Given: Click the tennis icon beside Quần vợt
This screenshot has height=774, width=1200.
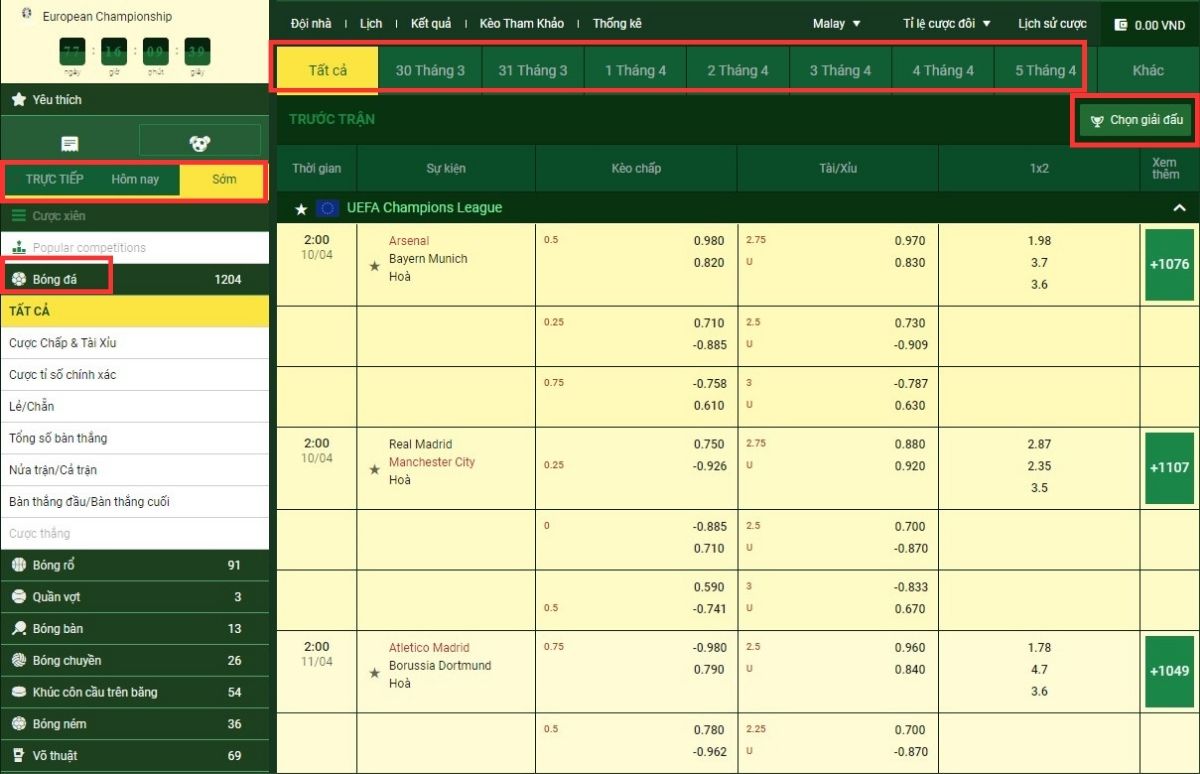Looking at the screenshot, I should [18, 597].
